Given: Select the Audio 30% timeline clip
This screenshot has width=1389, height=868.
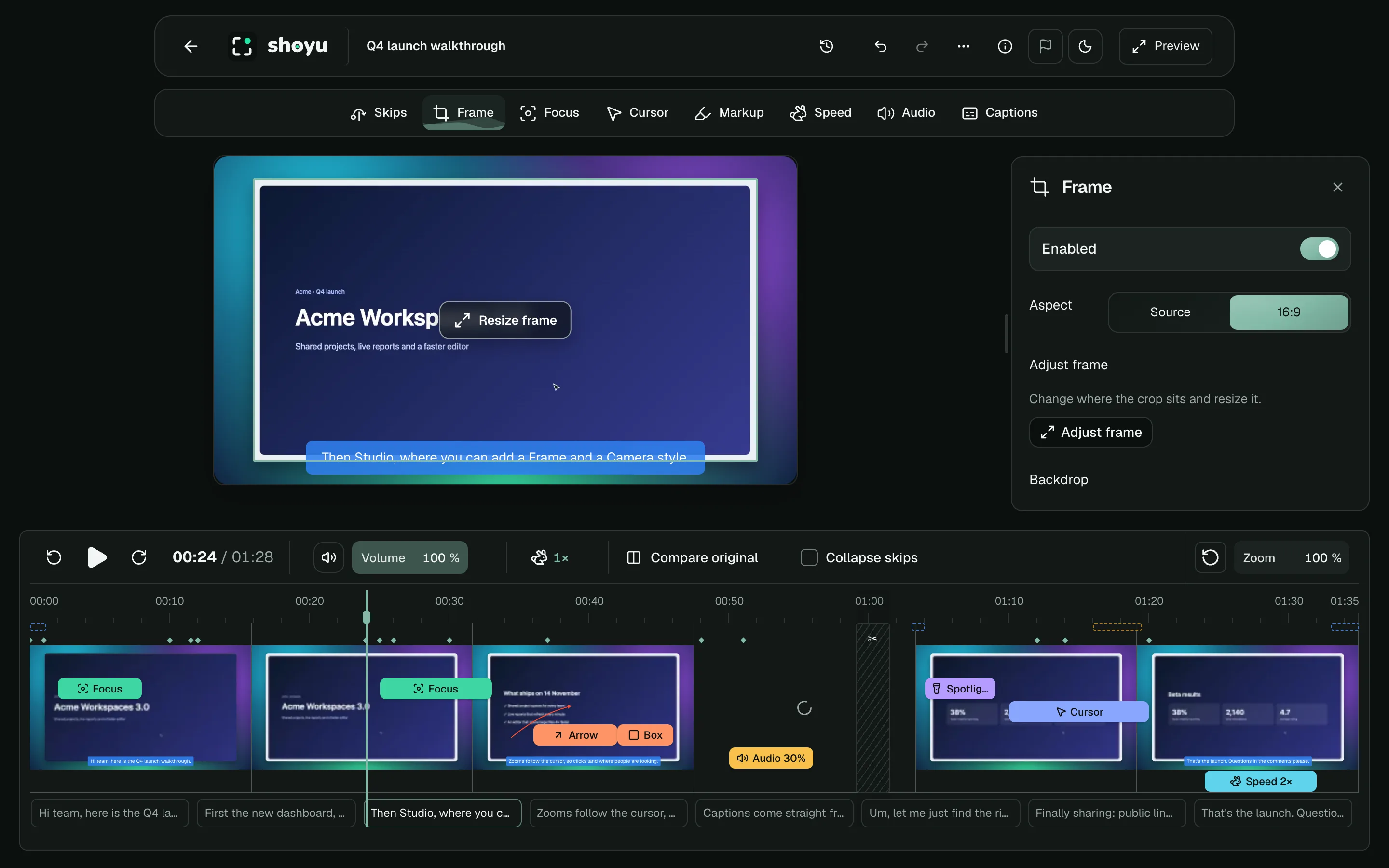Looking at the screenshot, I should tap(771, 759).
